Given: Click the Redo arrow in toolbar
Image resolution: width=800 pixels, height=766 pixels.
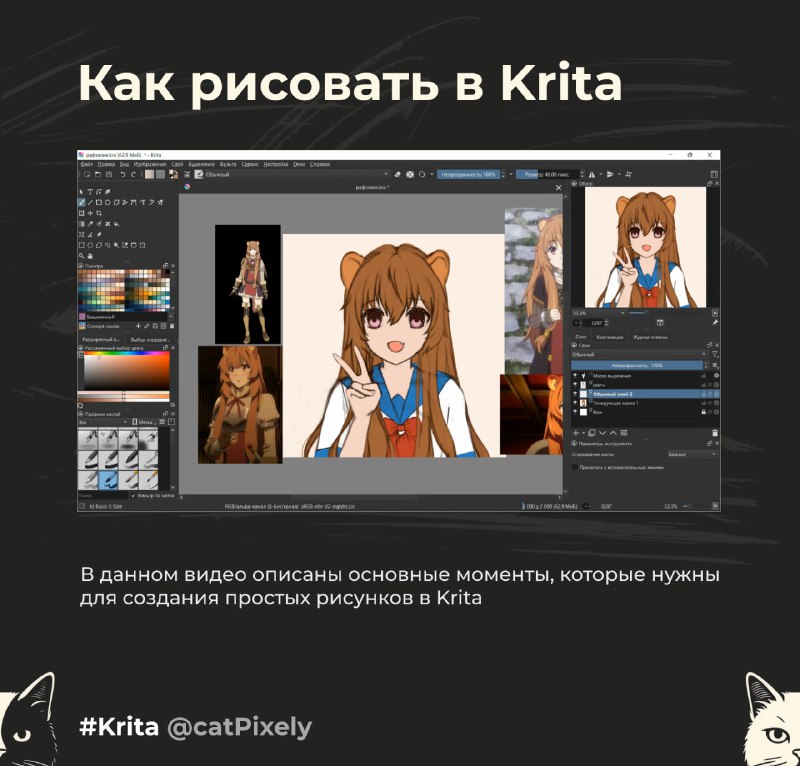Looking at the screenshot, I should [x=133, y=175].
